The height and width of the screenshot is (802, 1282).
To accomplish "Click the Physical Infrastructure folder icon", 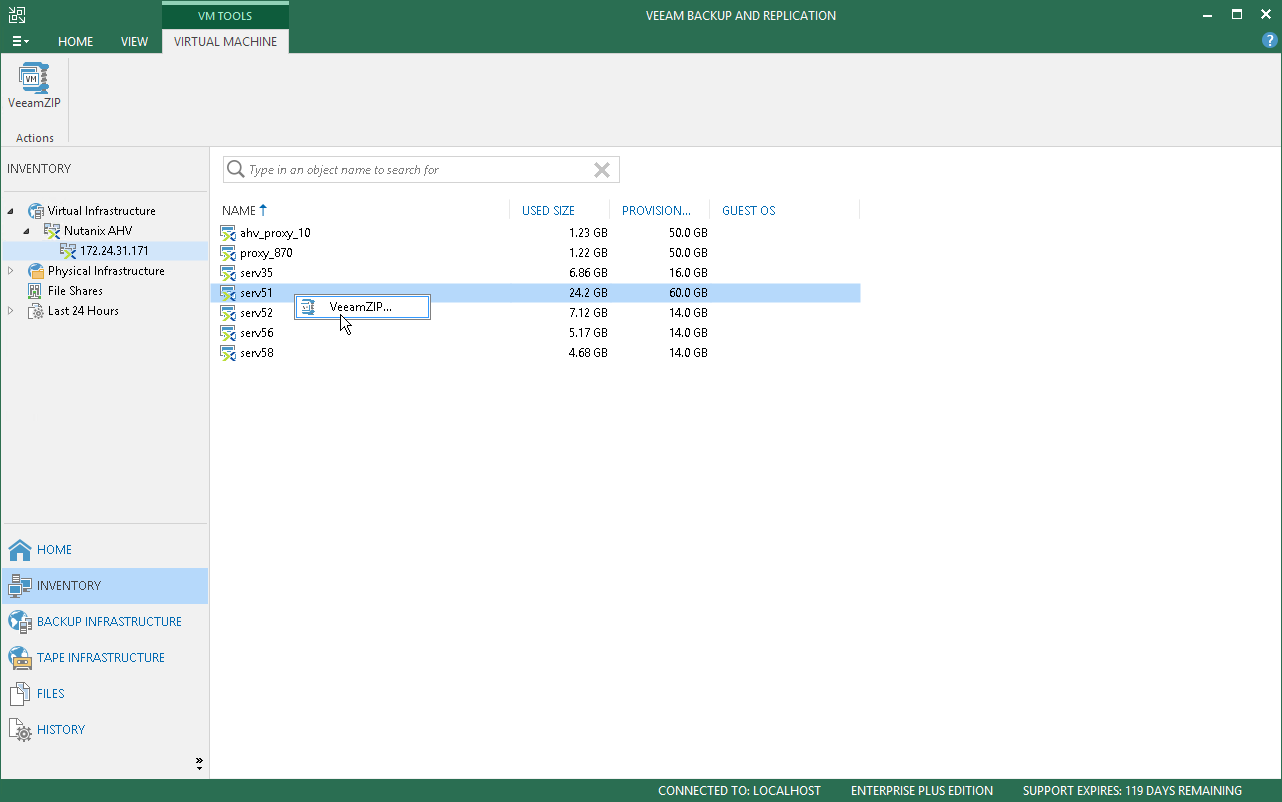I will pyautogui.click(x=36, y=271).
